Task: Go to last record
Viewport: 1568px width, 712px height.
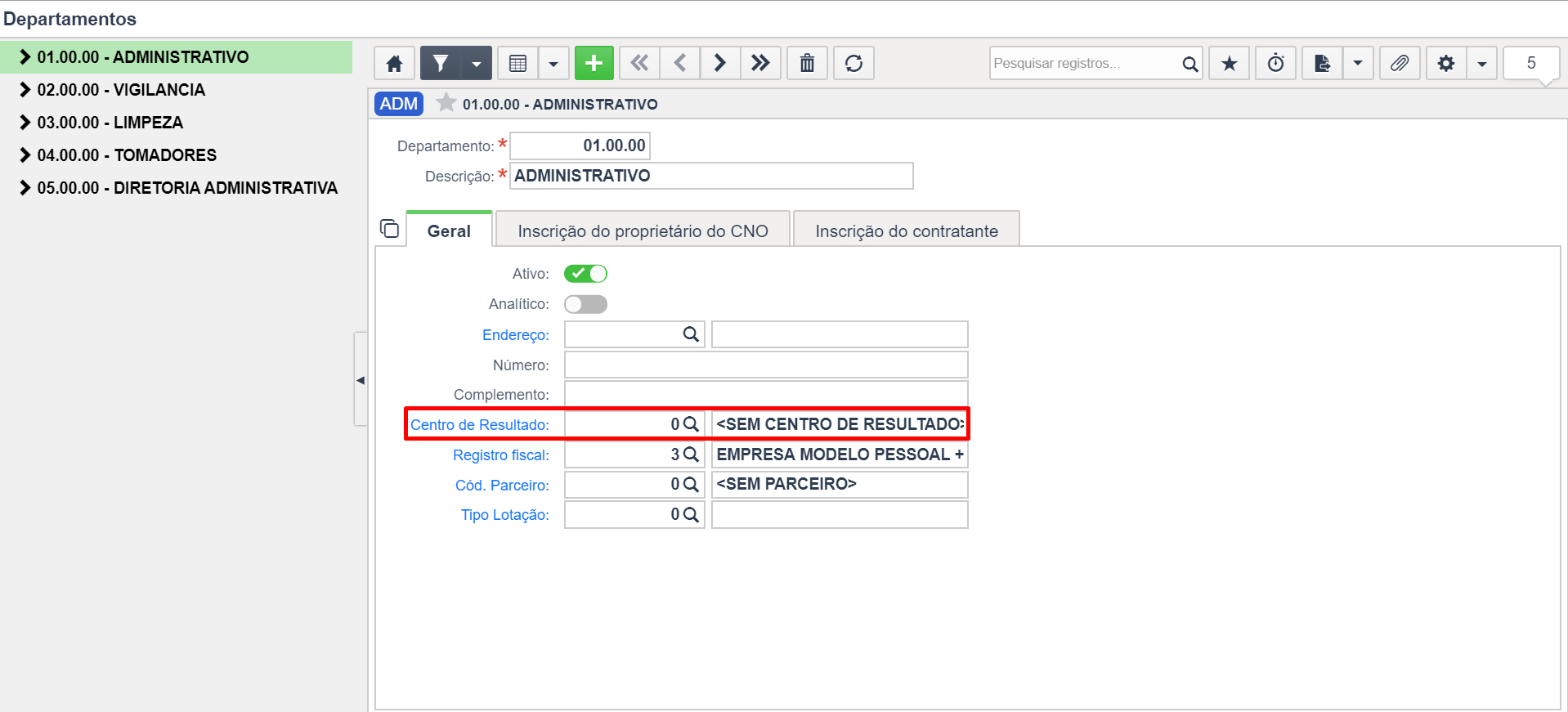Action: point(760,63)
